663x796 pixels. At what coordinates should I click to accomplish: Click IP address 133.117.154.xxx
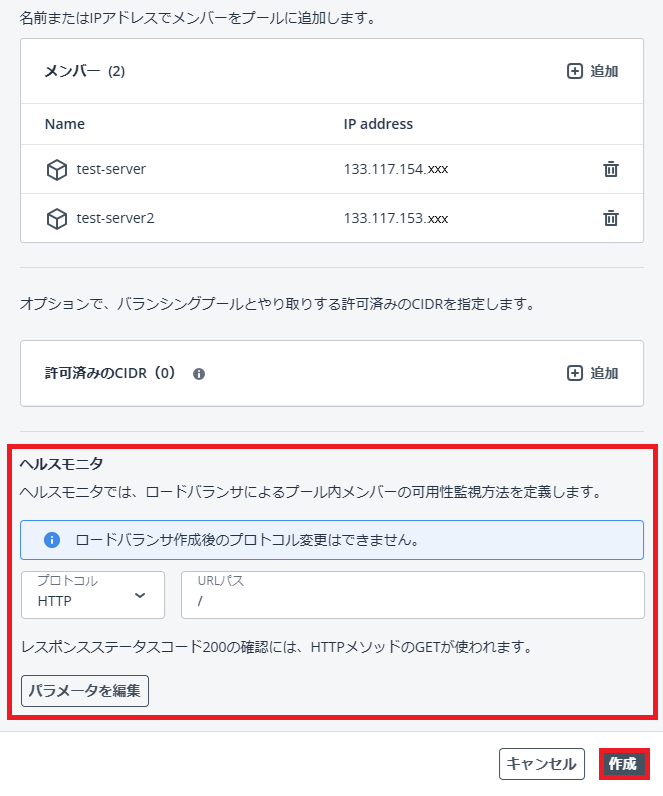tap(395, 169)
